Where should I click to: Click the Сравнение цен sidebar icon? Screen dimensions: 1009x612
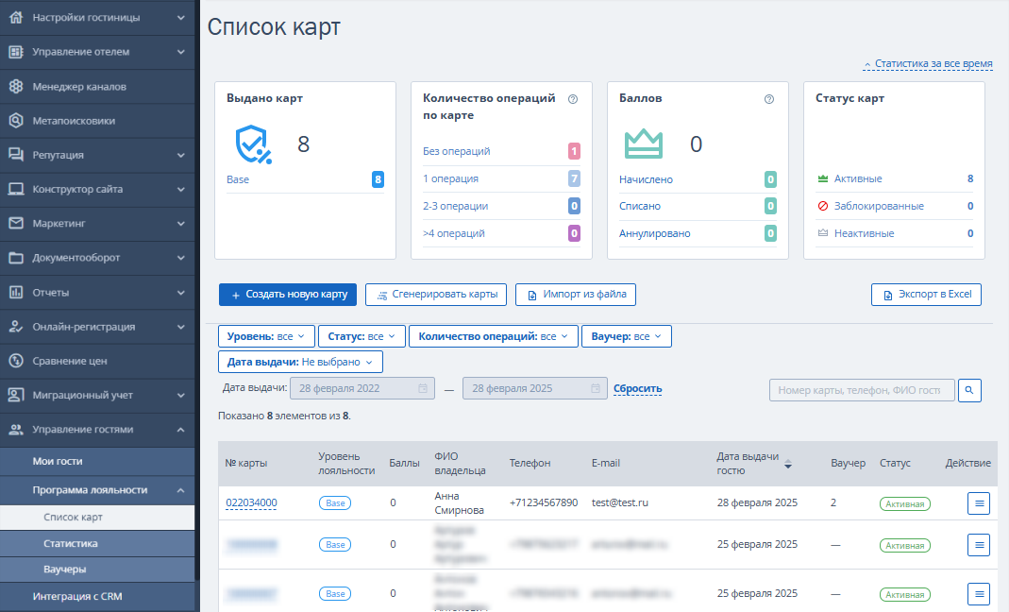point(16,360)
